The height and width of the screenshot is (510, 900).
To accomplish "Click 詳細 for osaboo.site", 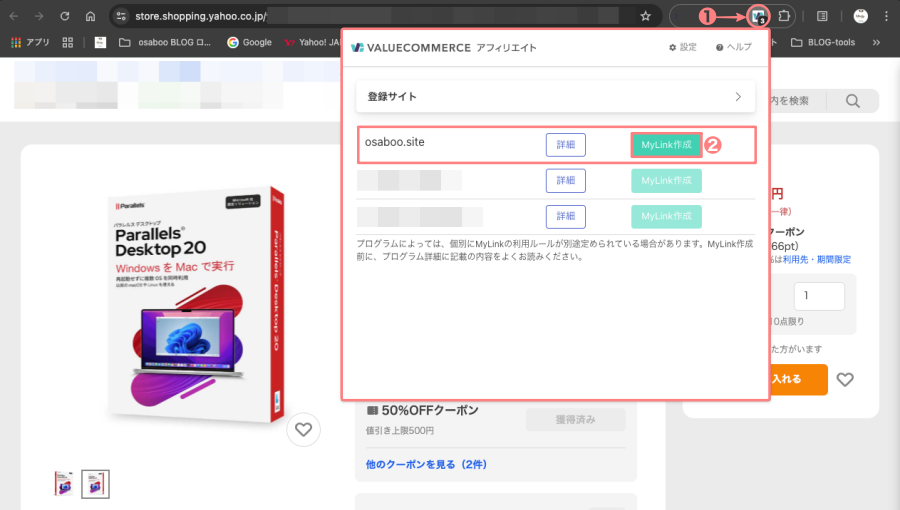I will (565, 145).
